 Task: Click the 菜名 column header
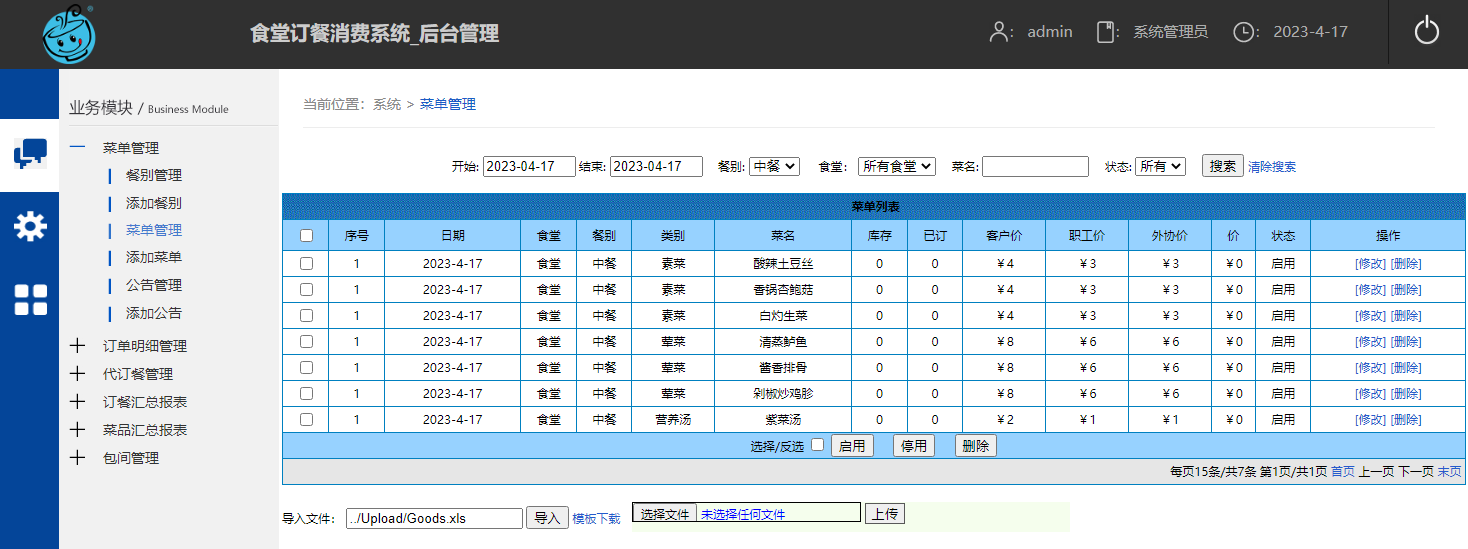[x=783, y=236]
